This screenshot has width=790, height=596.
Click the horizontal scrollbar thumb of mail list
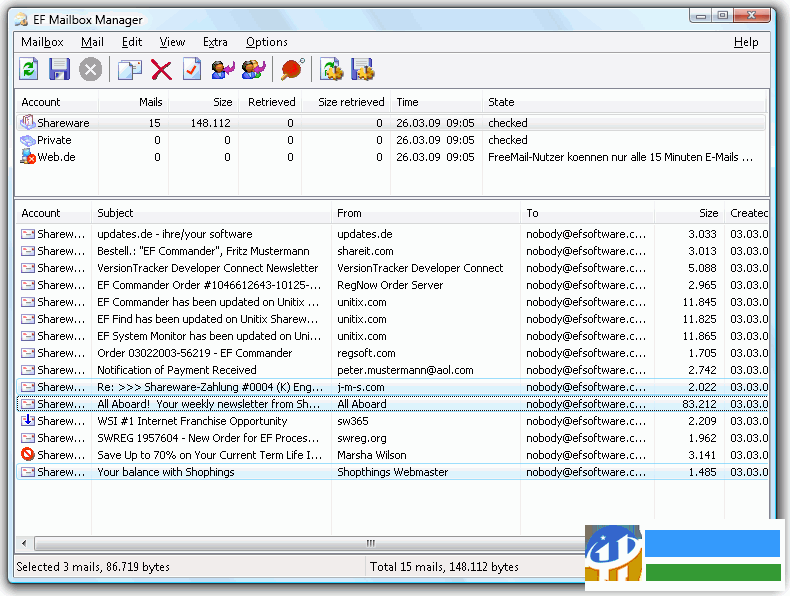[309, 543]
